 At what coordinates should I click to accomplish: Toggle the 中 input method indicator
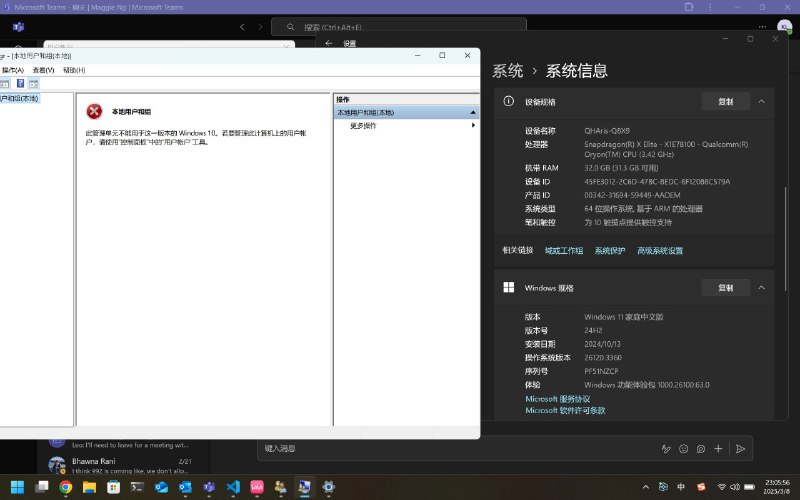[681, 487]
